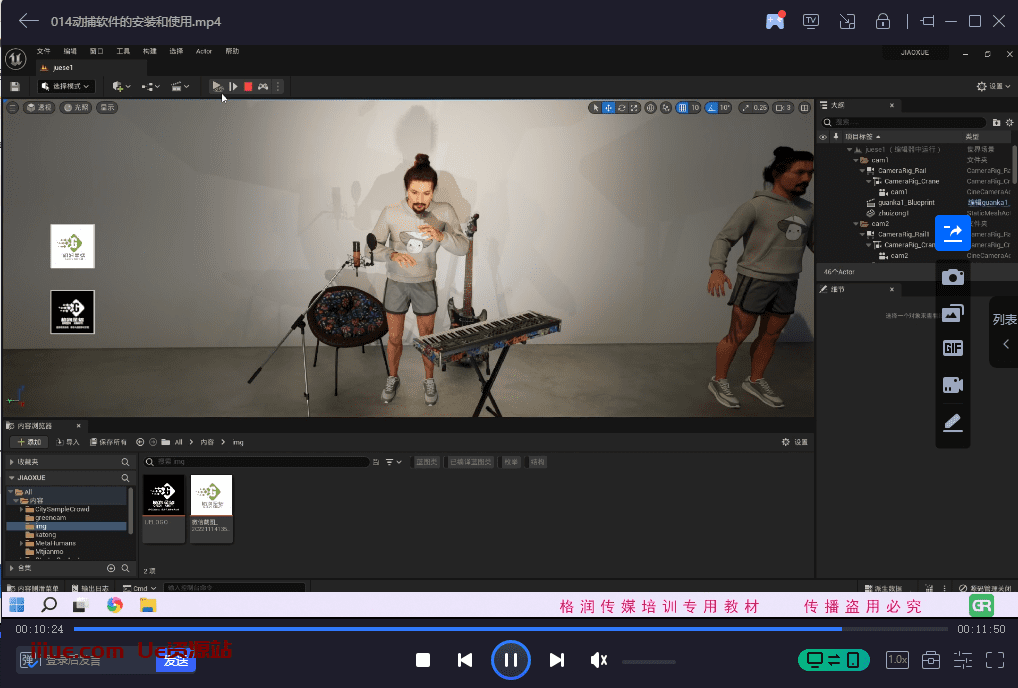This screenshot has height=688, width=1018.
Task: Click the share arrow icon in sidebar
Action: 953,232
